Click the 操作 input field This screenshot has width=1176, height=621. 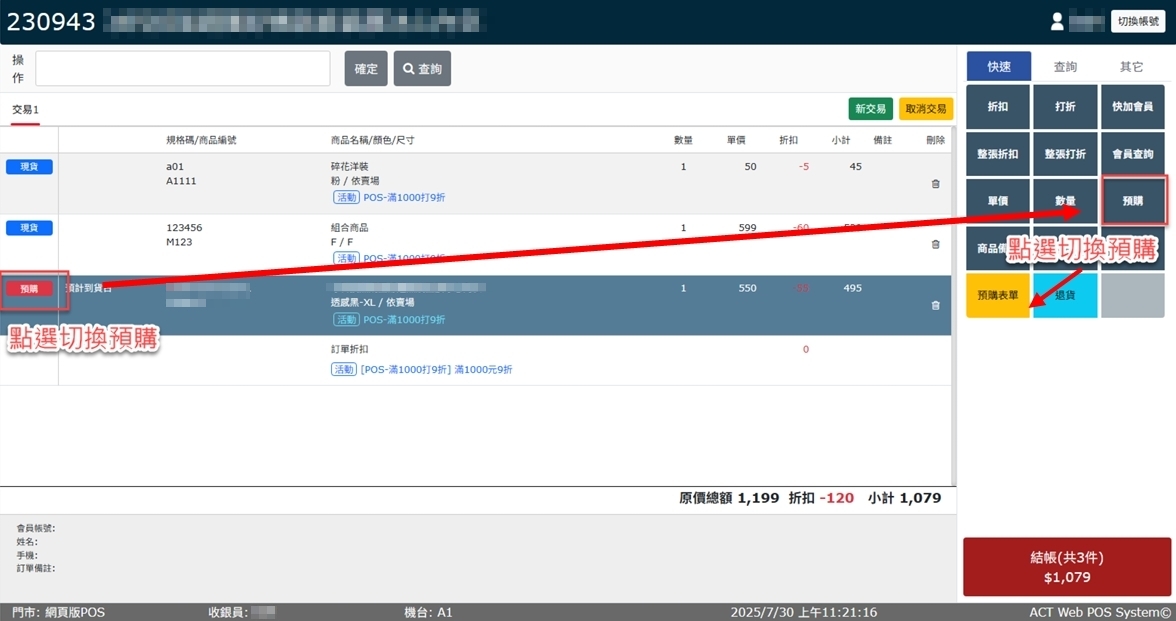pos(183,69)
